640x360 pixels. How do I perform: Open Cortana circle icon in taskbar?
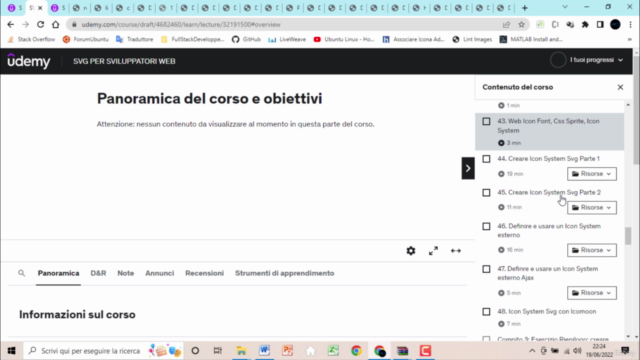[x=195, y=351]
